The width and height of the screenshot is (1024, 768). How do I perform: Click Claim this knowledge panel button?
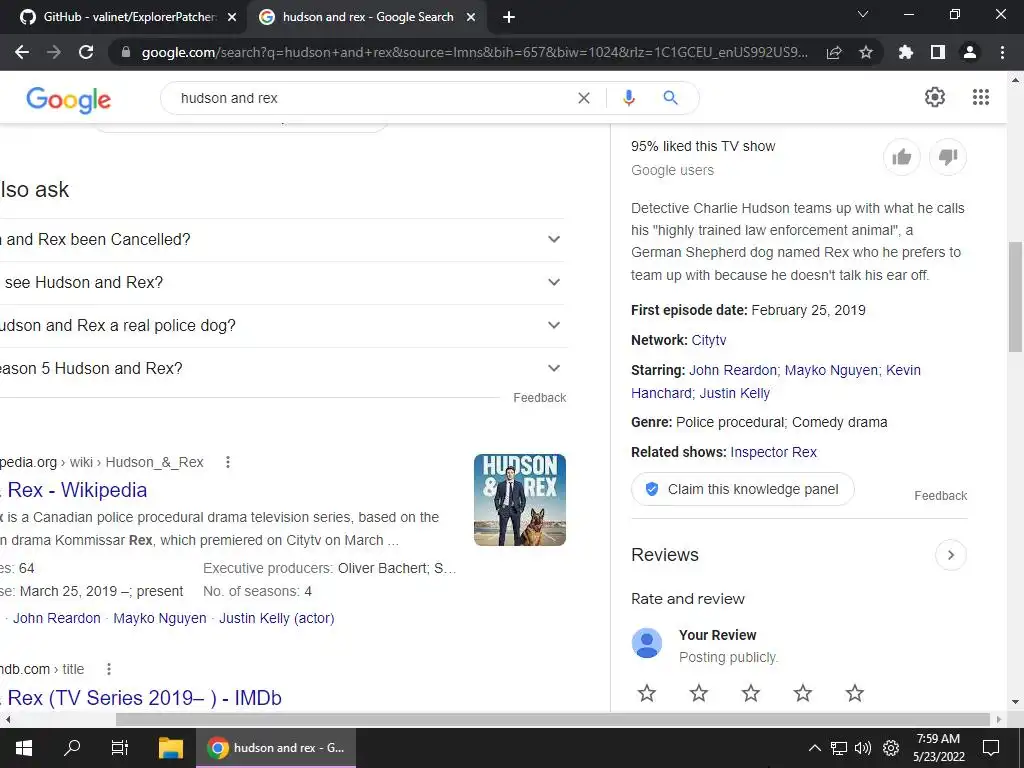[743, 489]
